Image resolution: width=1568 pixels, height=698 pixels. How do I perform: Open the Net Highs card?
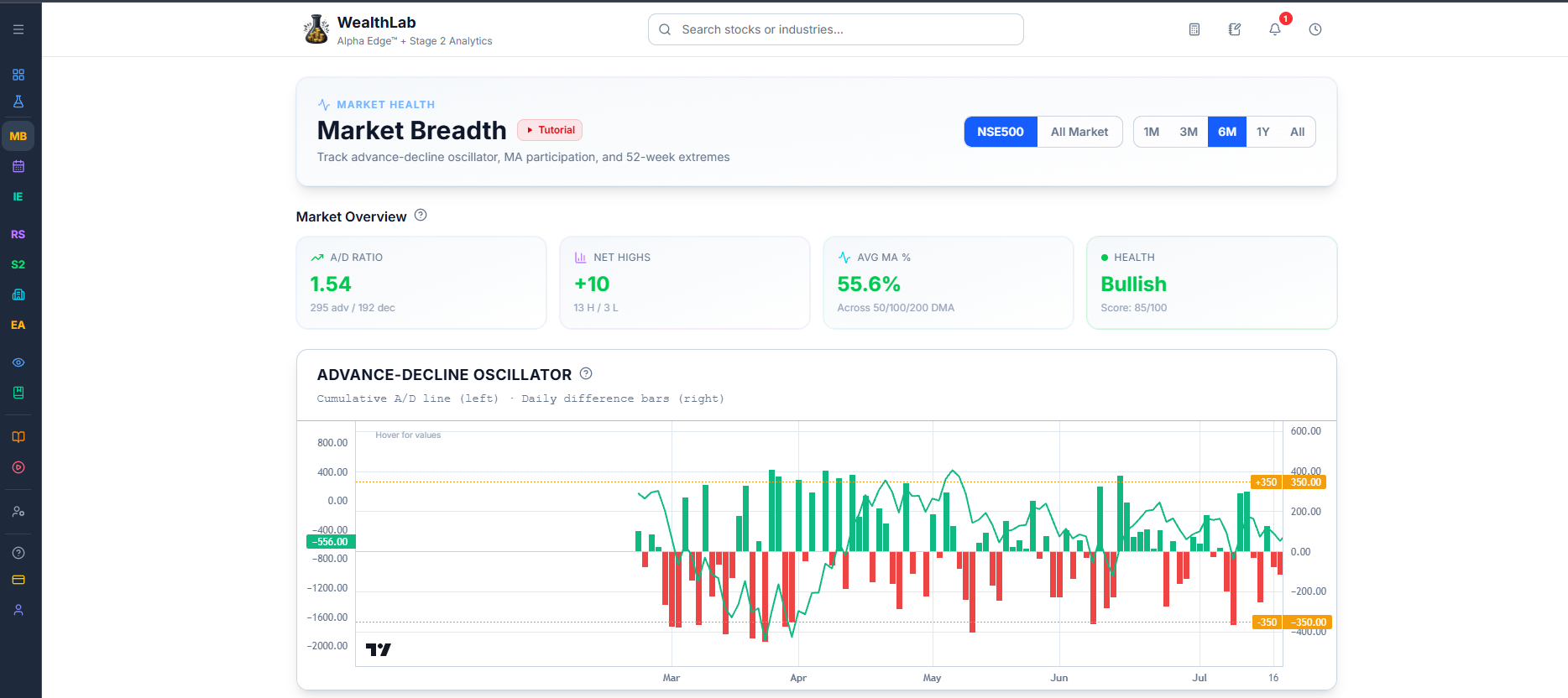[685, 283]
